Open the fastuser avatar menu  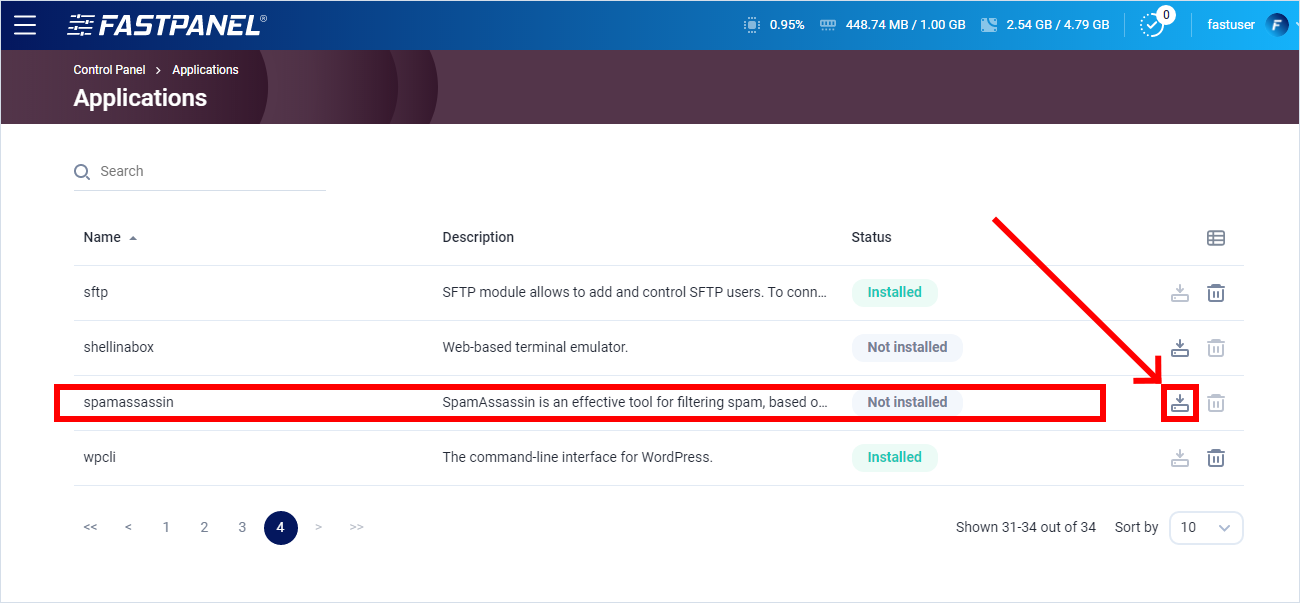click(1277, 25)
